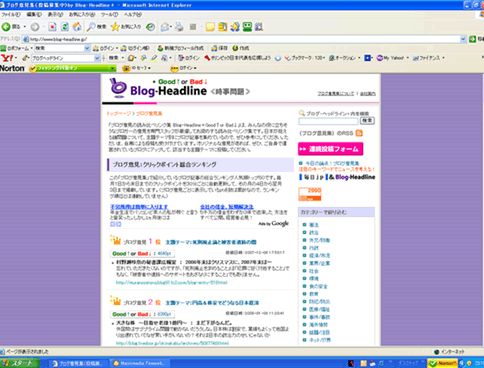Click the yellow note toolbar icon
484x368 pixels.
pyautogui.click(x=210, y=27)
